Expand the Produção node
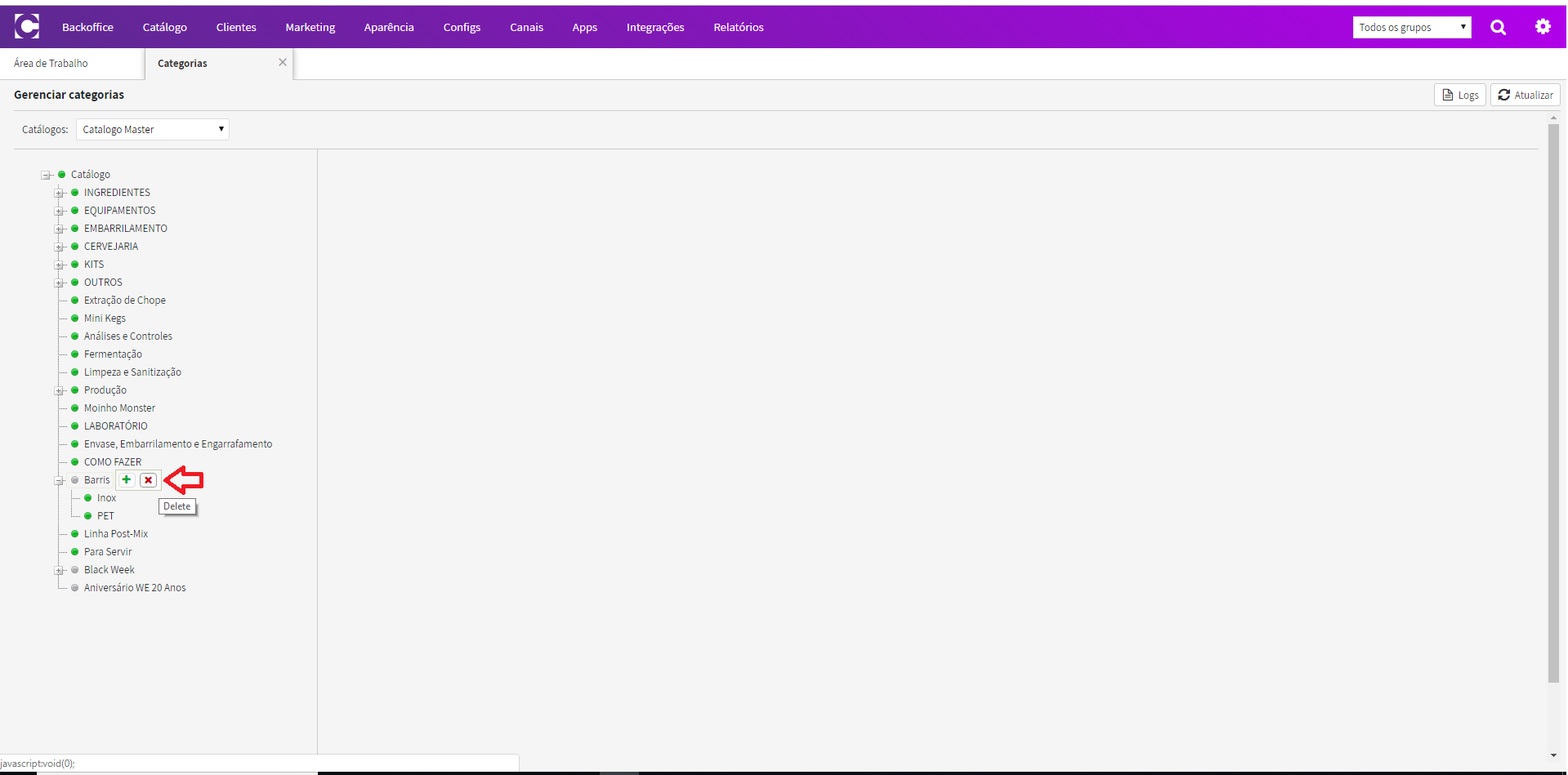1568x775 pixels. pos(59,390)
